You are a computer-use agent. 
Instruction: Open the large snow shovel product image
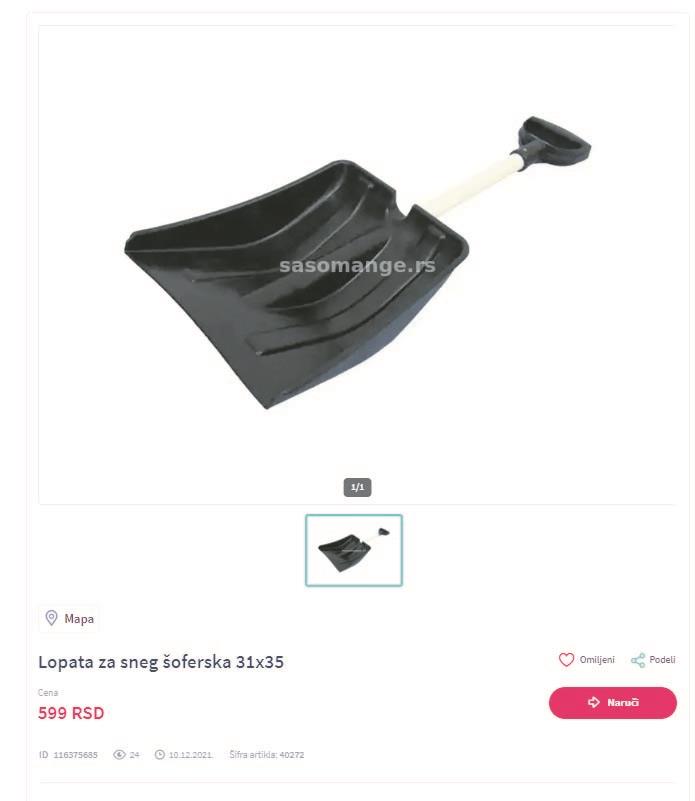pos(357,265)
